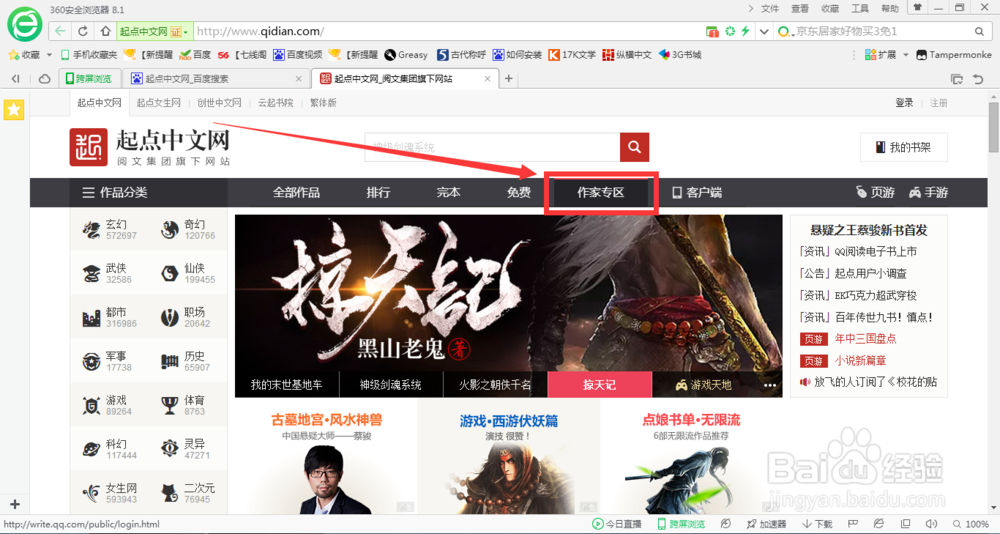Click the browser-search magnifier beside 京东
Image resolution: width=1000 pixels, height=534 pixels.
(x=980, y=31)
